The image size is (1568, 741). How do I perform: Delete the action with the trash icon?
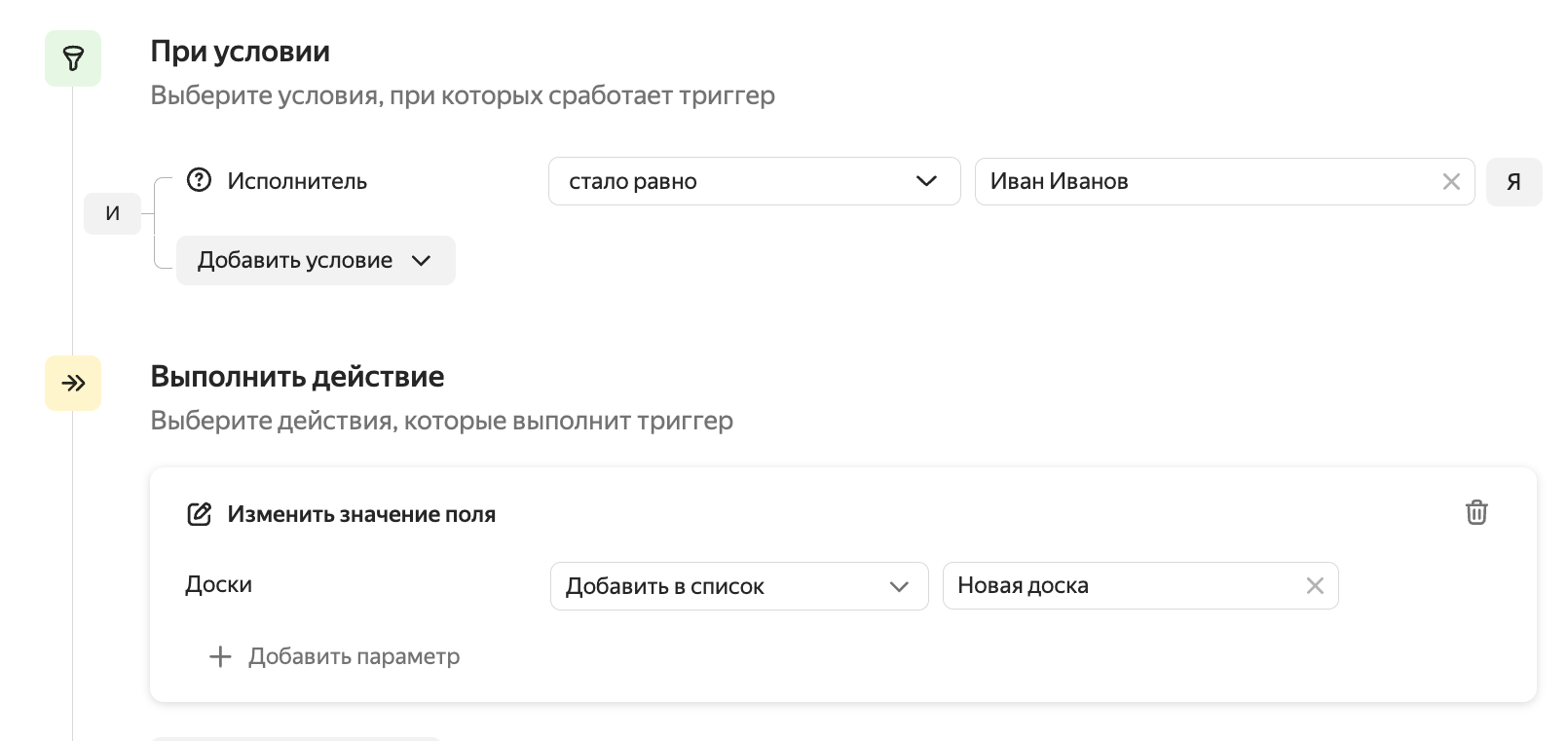tap(1476, 512)
